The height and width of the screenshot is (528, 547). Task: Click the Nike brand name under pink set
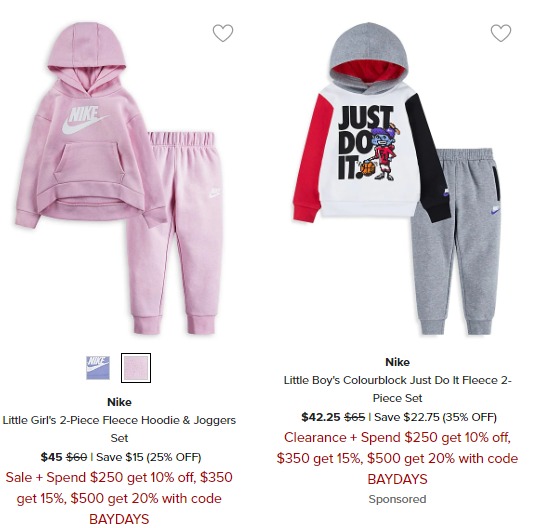pyautogui.click(x=119, y=402)
